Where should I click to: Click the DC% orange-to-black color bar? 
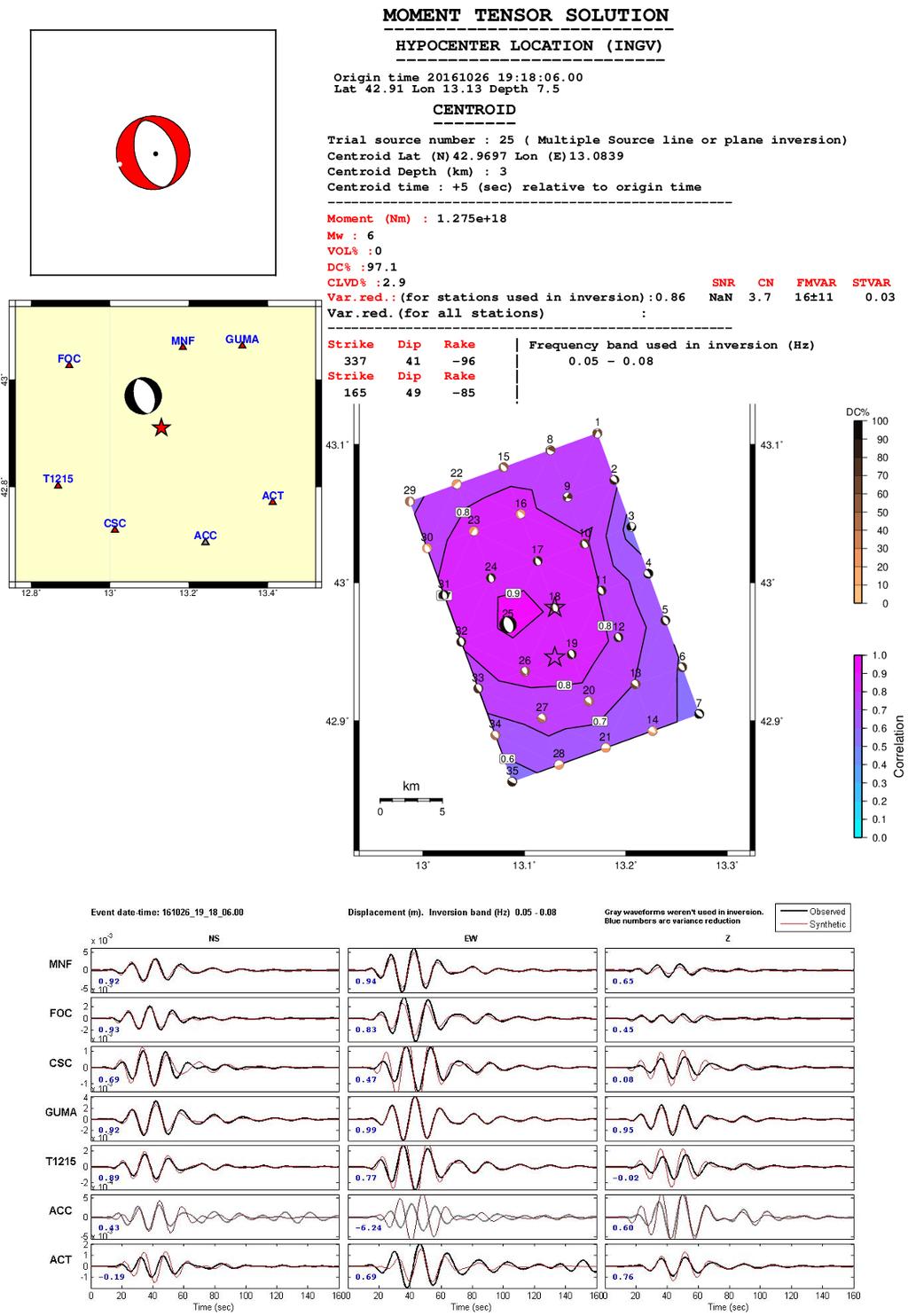tap(858, 513)
